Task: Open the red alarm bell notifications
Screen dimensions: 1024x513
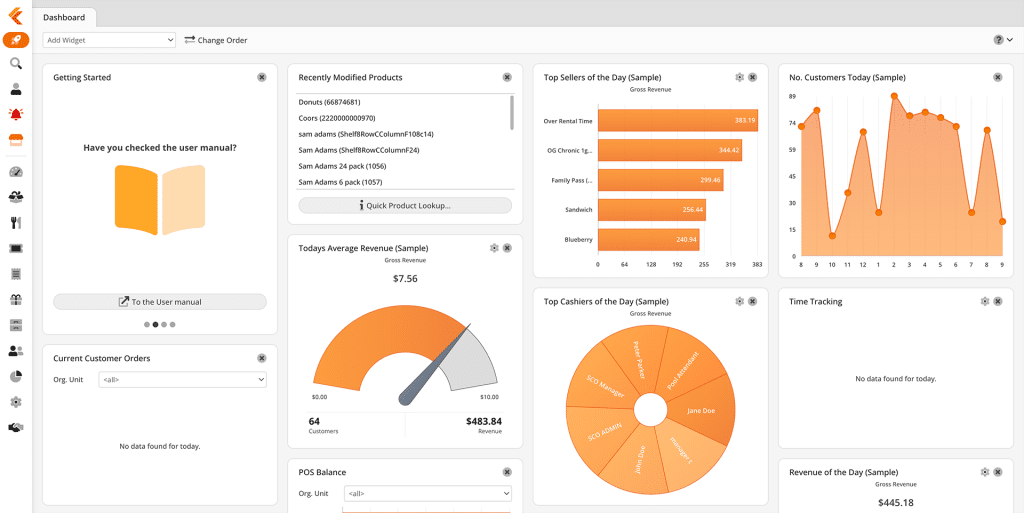Action: click(16, 114)
